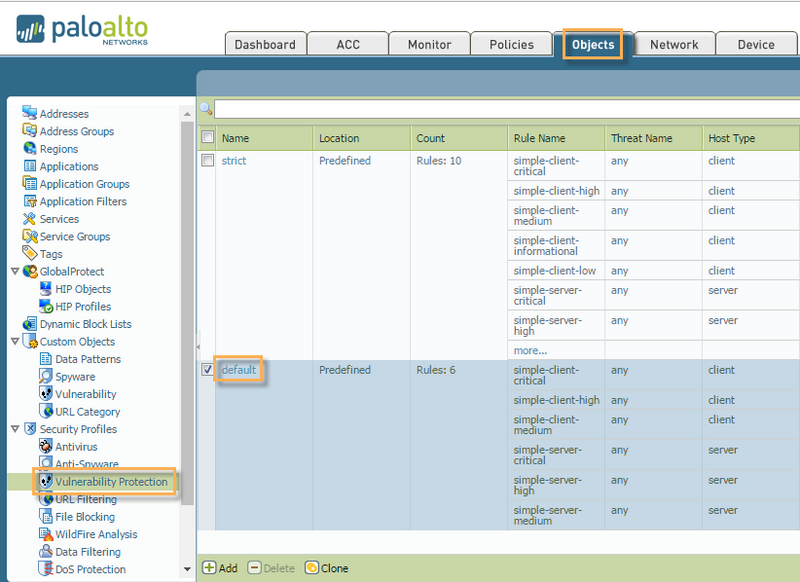800x582 pixels.
Task: Collapse the GlobalProtect tree node
Action: tap(14, 272)
